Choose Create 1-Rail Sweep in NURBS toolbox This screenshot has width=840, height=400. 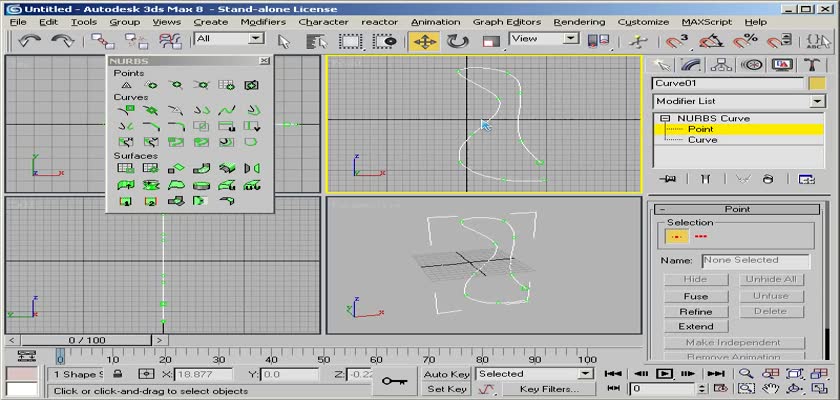click(x=126, y=201)
